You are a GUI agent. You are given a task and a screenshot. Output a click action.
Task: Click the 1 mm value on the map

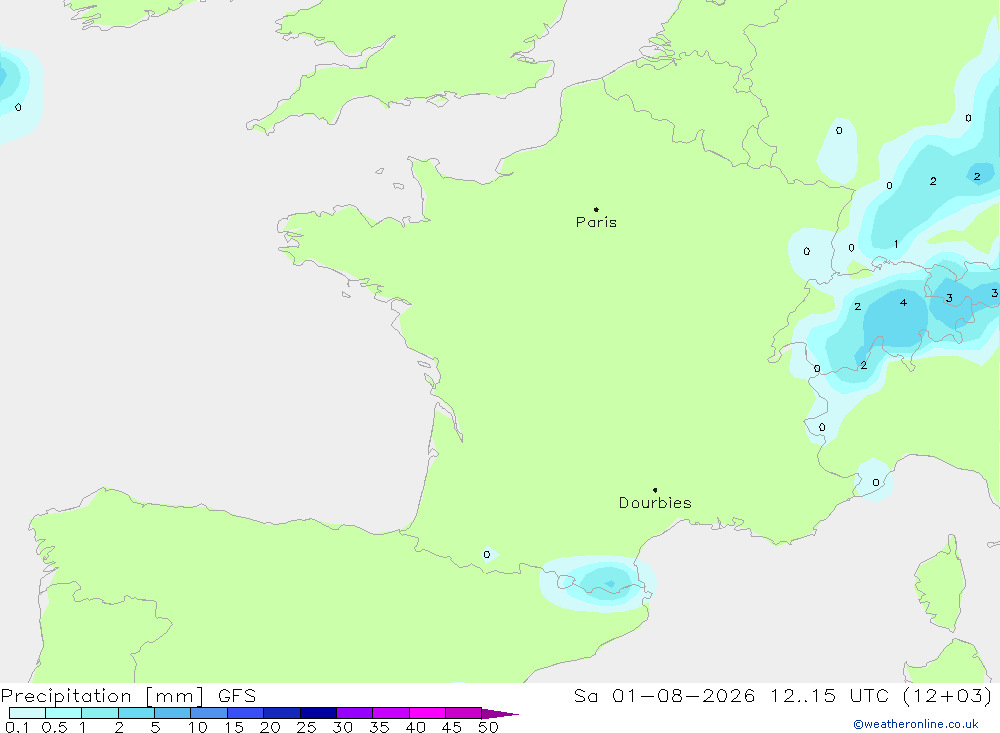pyautogui.click(x=896, y=244)
